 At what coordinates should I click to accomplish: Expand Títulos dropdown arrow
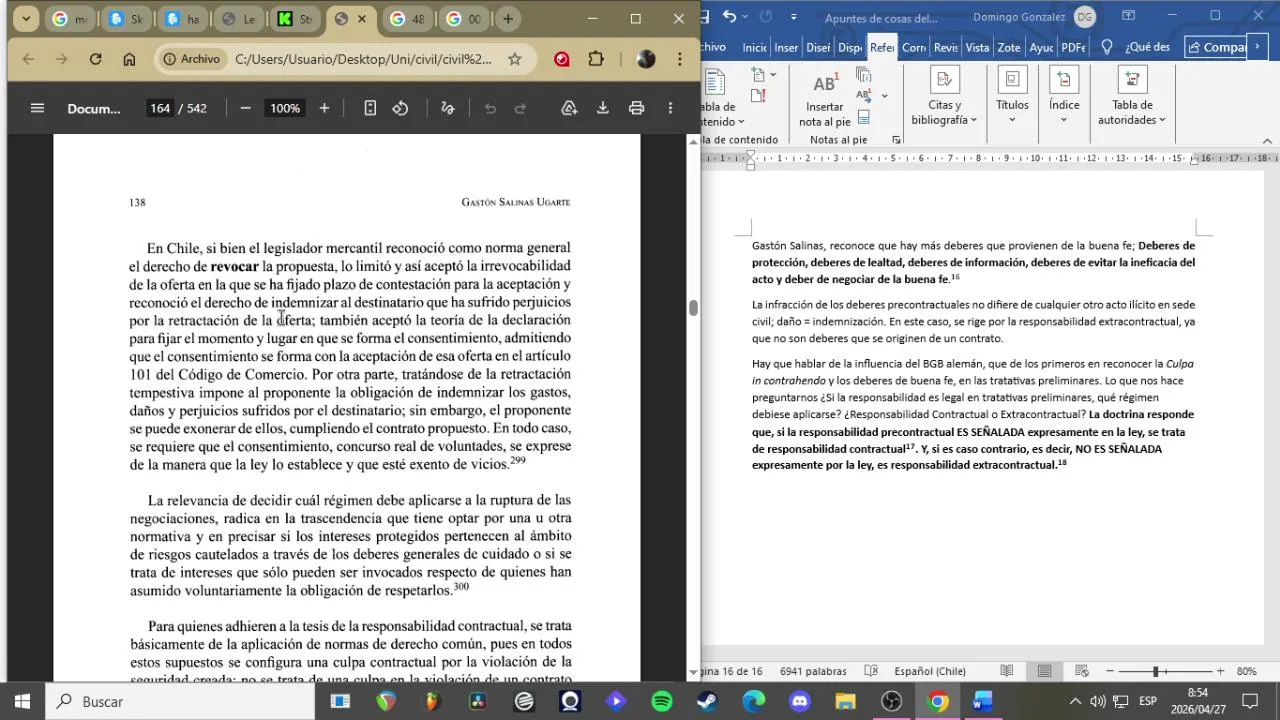tap(1012, 120)
